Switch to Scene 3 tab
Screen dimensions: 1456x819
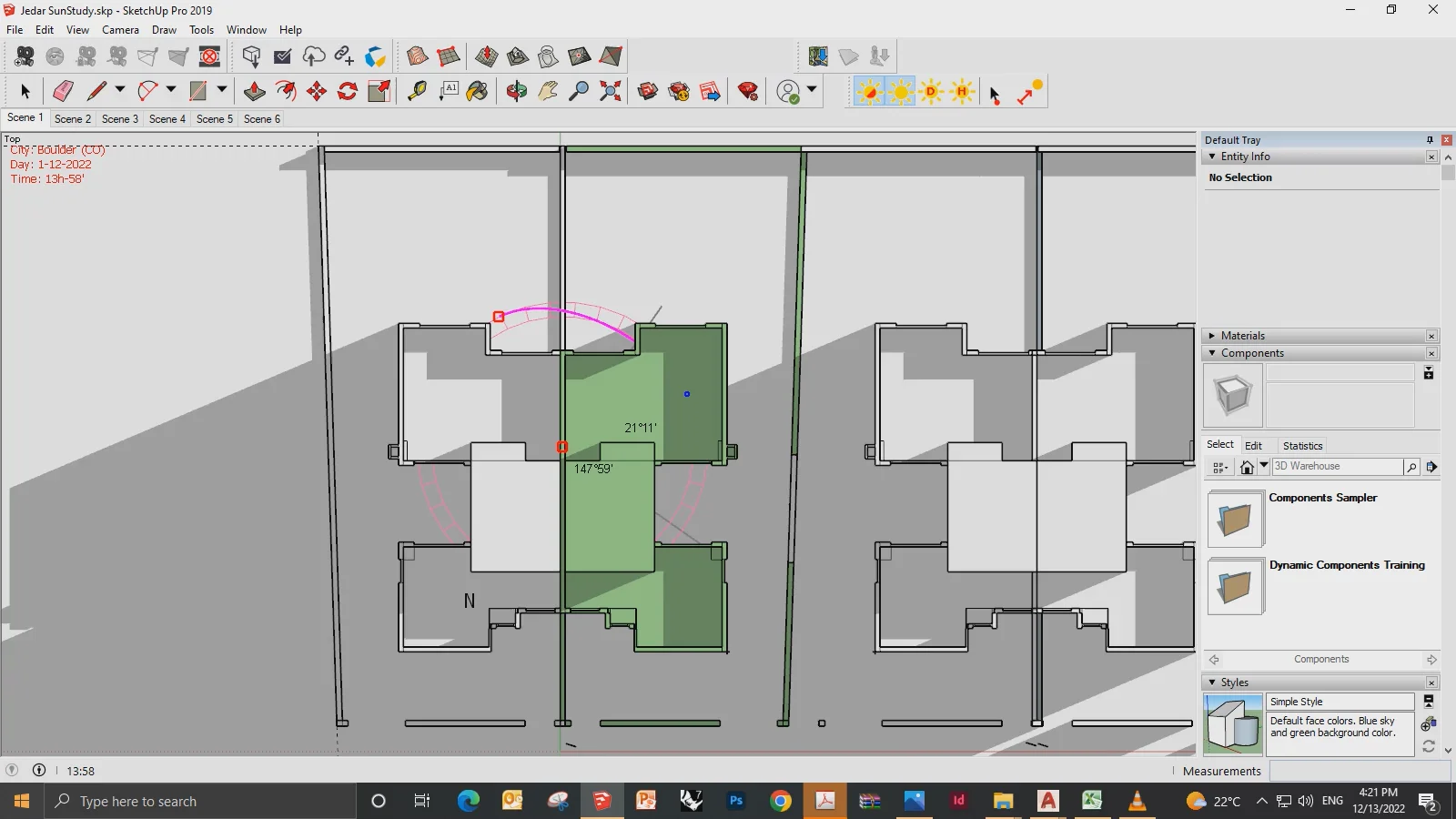(120, 118)
